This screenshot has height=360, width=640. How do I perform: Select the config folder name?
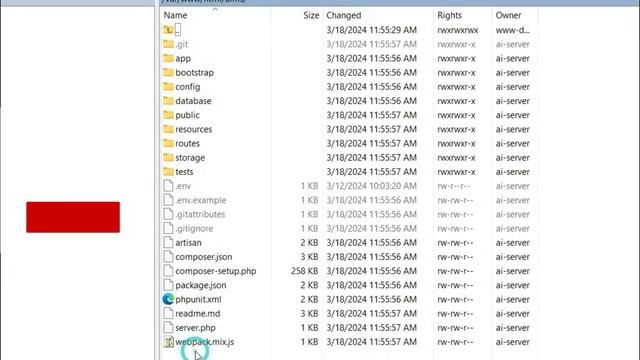pyautogui.click(x=187, y=87)
